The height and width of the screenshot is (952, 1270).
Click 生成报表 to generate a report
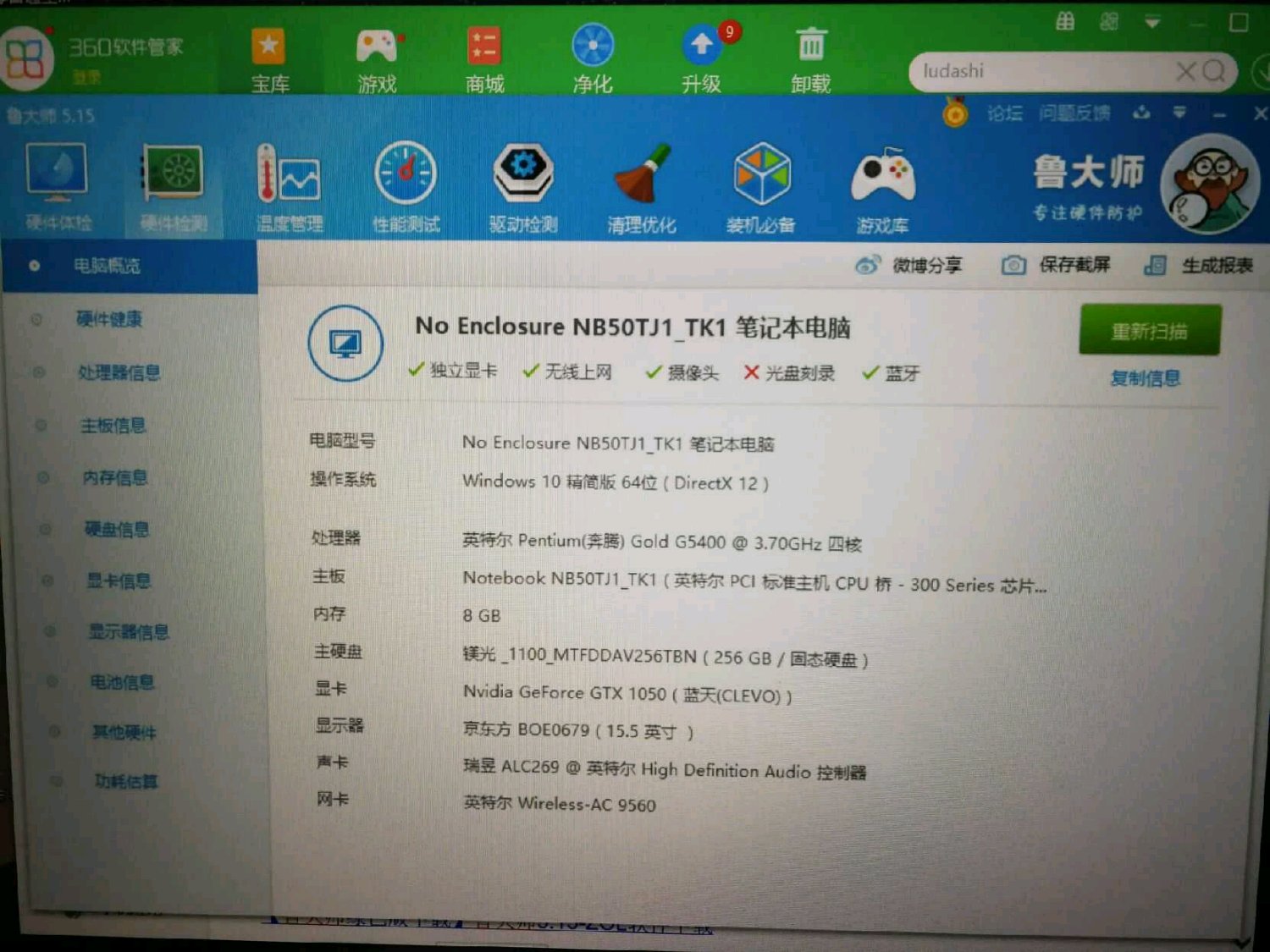(x=1198, y=266)
